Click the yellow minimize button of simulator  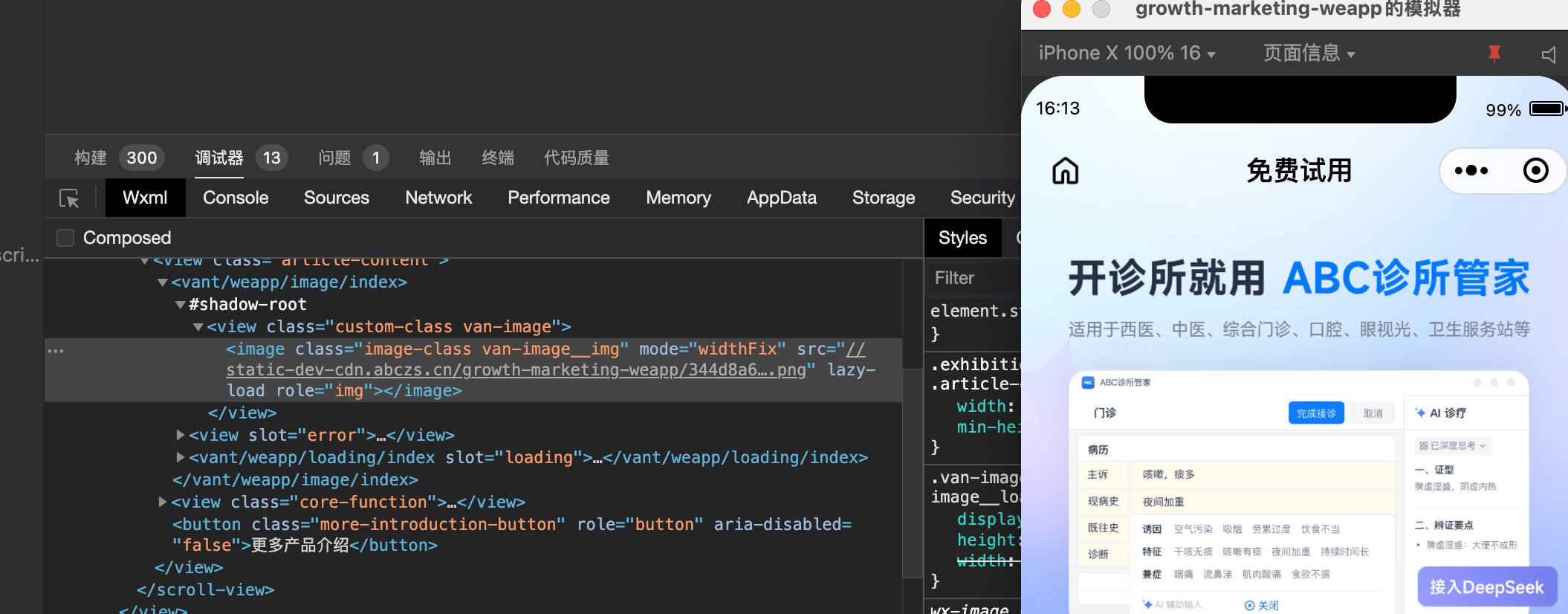pyautogui.click(x=1072, y=9)
